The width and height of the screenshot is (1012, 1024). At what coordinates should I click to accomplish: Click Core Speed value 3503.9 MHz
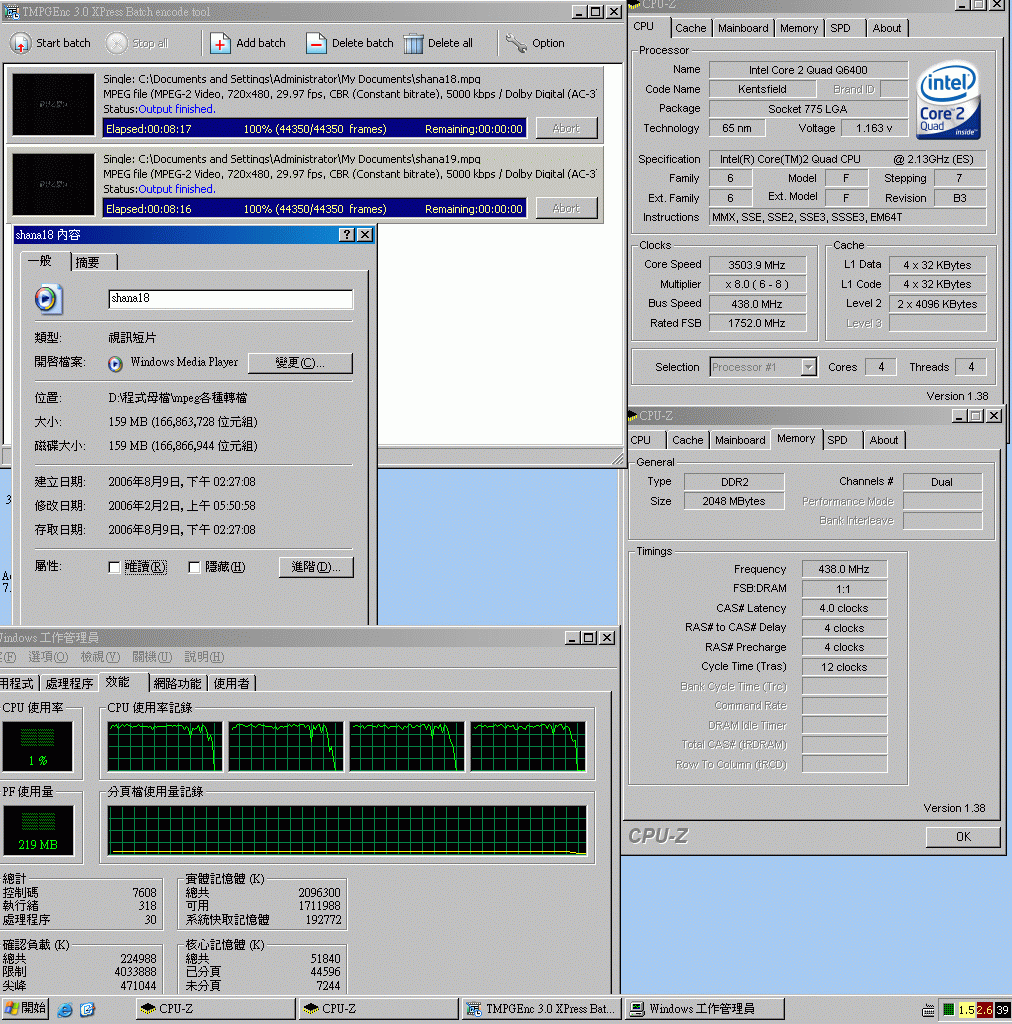757,264
